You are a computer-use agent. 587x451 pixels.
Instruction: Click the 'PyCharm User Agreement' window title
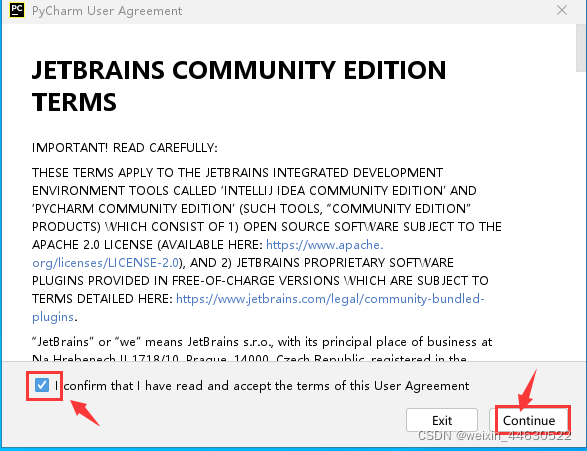(107, 11)
